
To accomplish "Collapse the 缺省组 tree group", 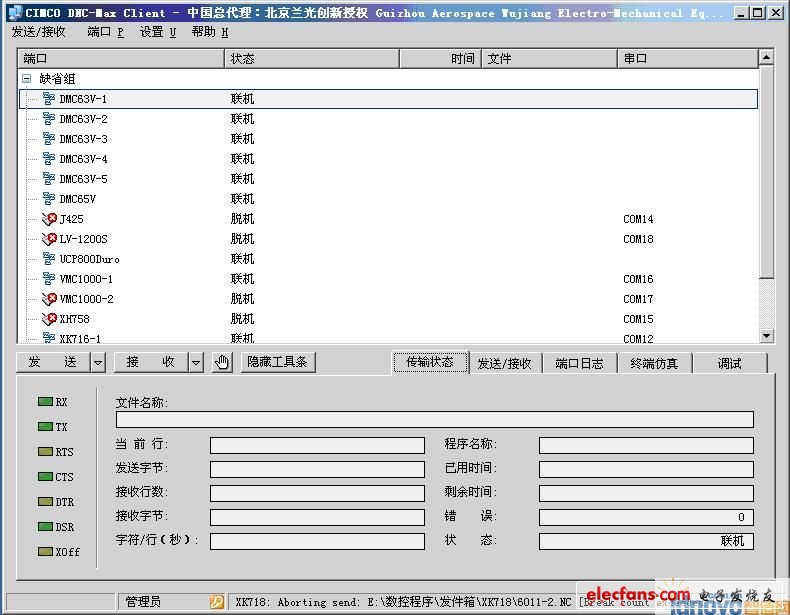I will (x=27, y=78).
